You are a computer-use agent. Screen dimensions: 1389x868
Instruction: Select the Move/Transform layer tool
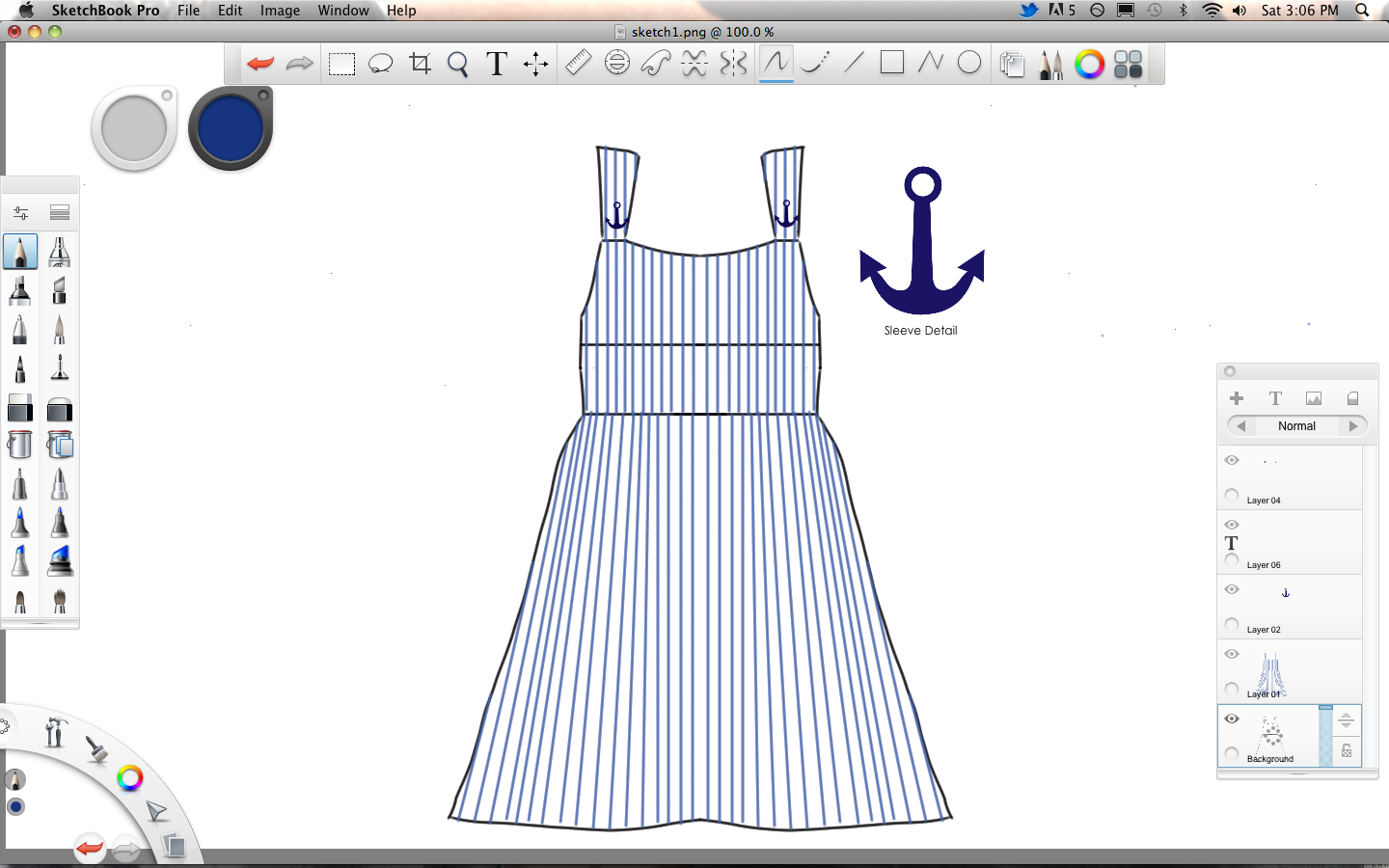[x=535, y=65]
